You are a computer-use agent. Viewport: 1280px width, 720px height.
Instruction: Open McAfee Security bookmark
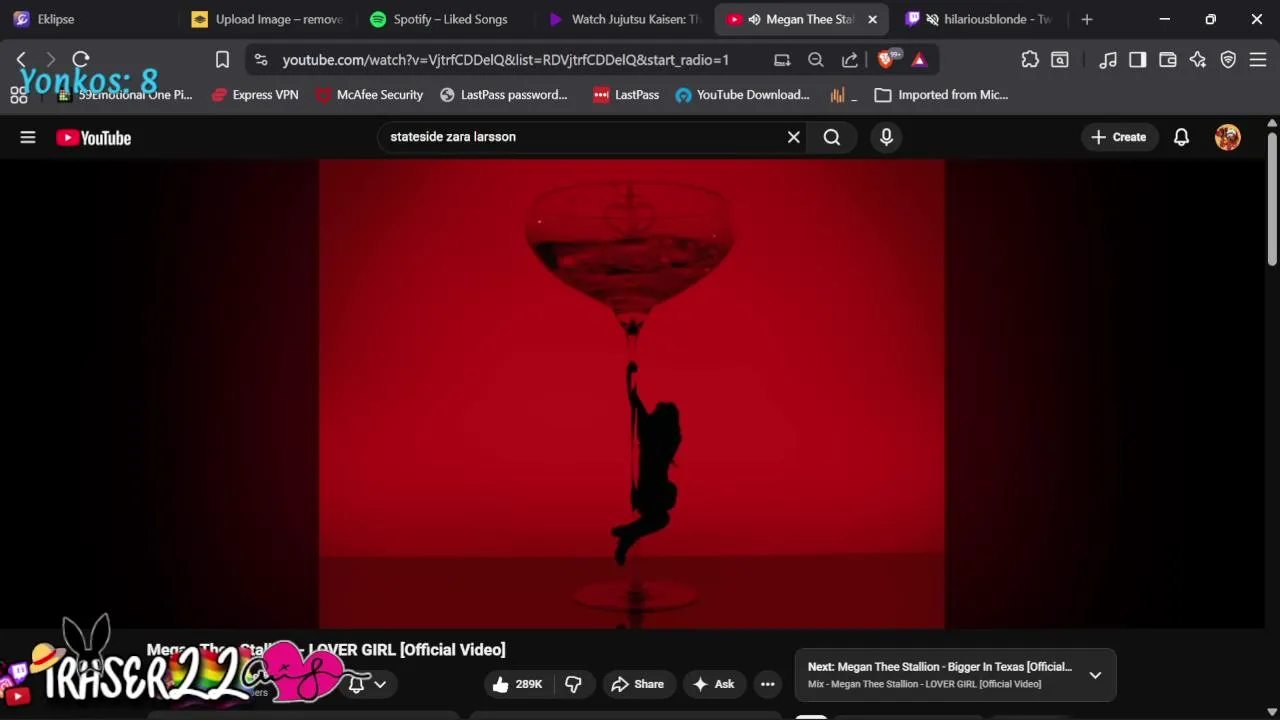pyautogui.click(x=369, y=95)
